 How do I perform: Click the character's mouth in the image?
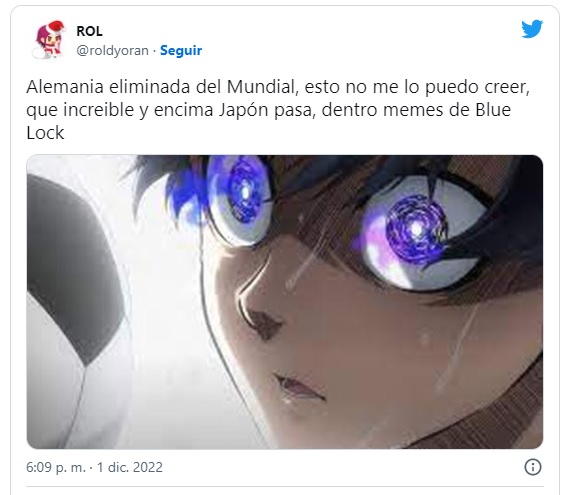[x=299, y=388]
